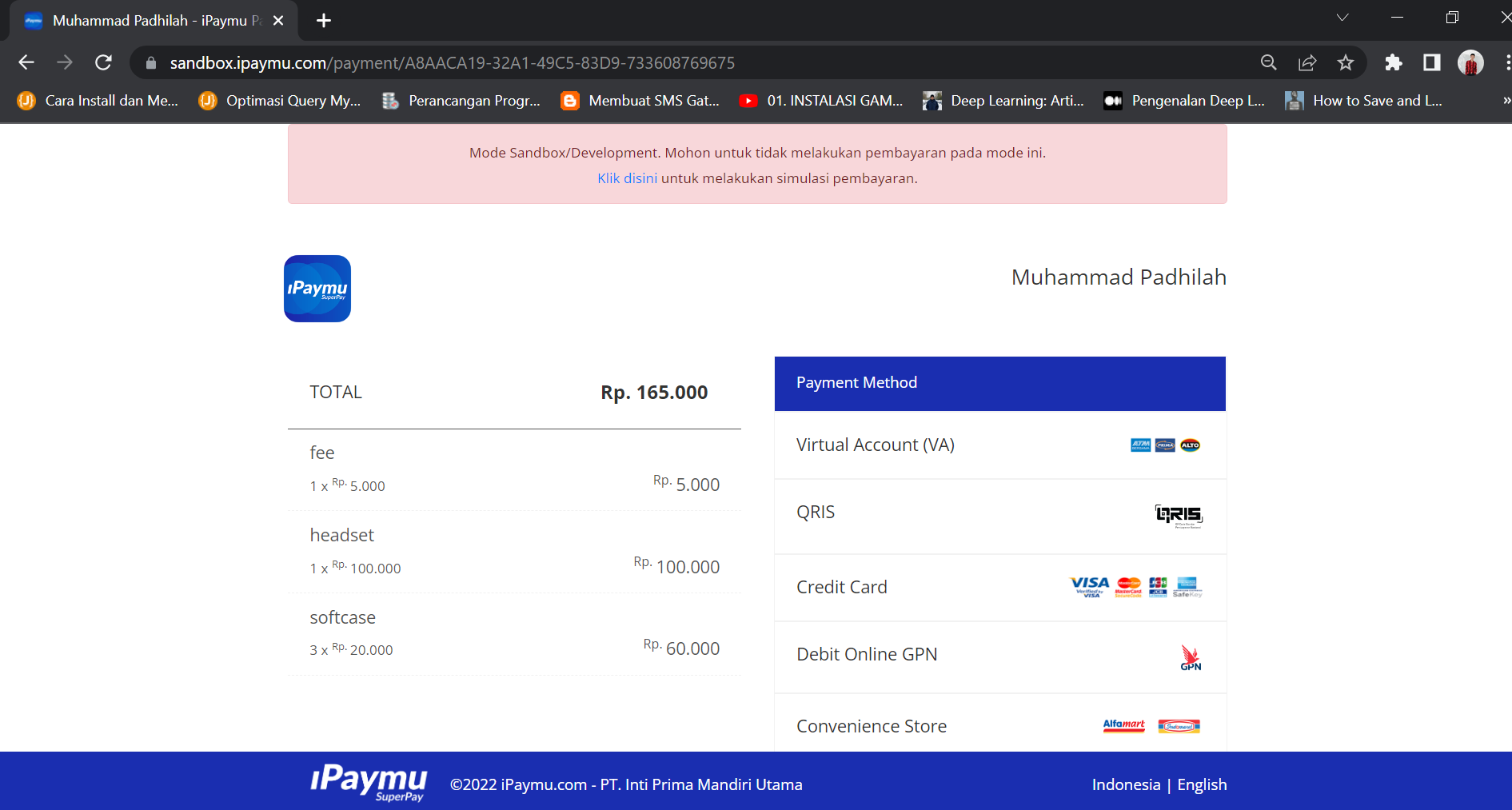The image size is (1512, 810).
Task: Go back using the back arrow
Action: point(26,62)
